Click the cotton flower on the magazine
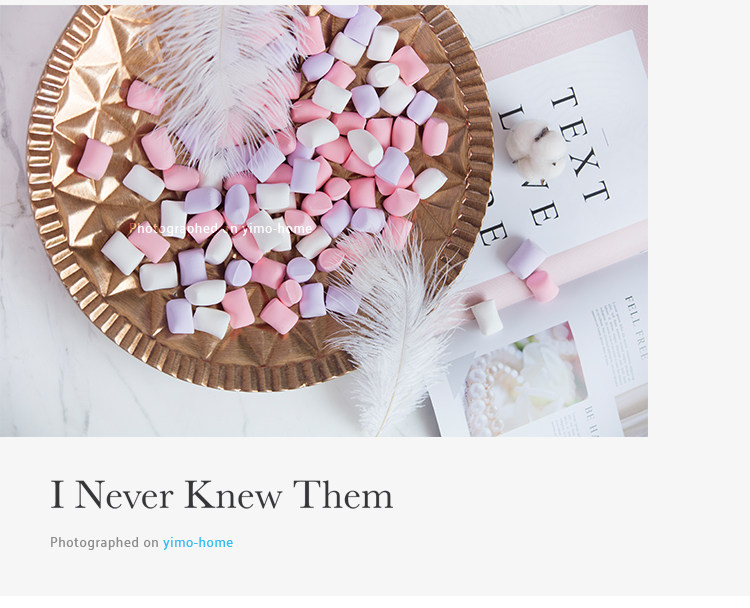 coord(536,149)
